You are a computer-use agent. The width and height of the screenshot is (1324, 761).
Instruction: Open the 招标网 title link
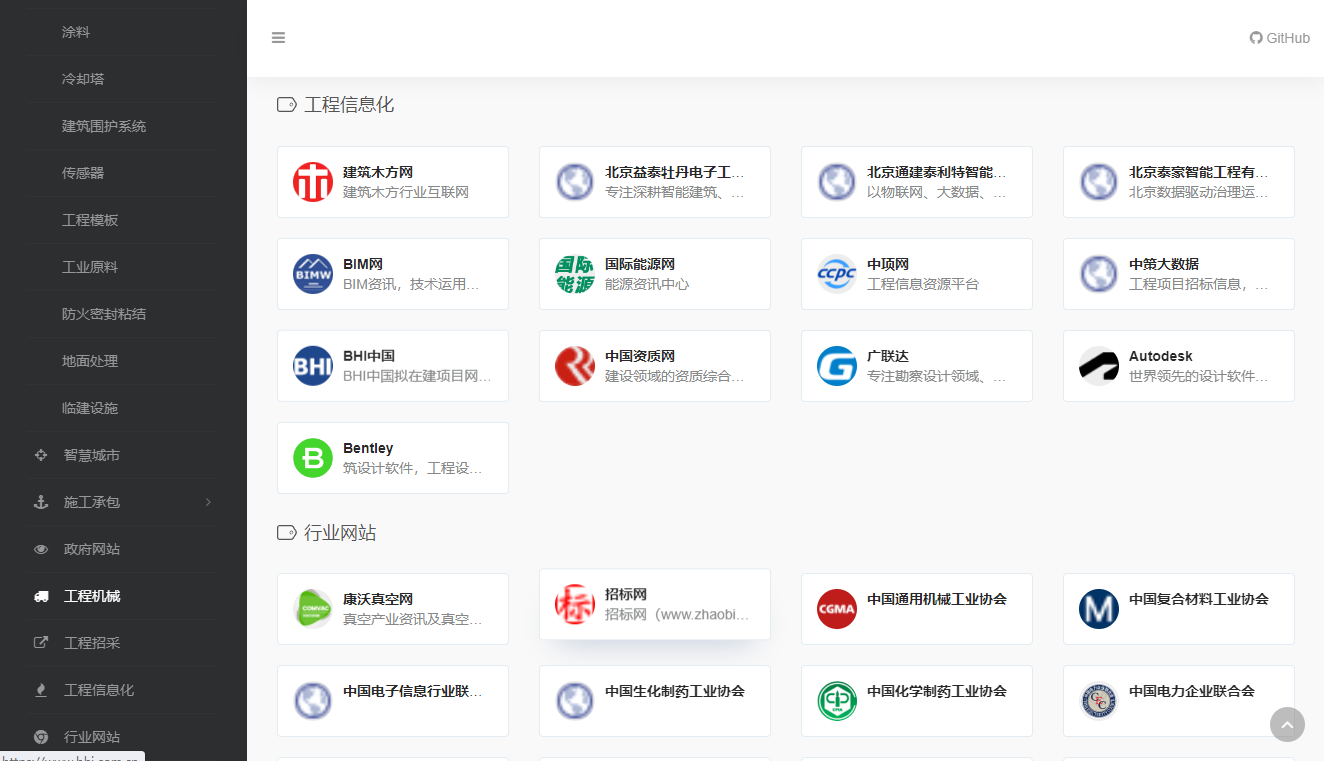(626, 594)
